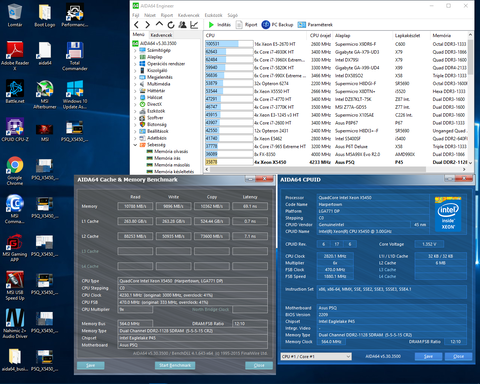Image resolution: width=480 pixels, height=384 pixels.
Task: Refresh the AIDA64 page with the circular arrow icon
Action: pyautogui.click(x=171, y=25)
